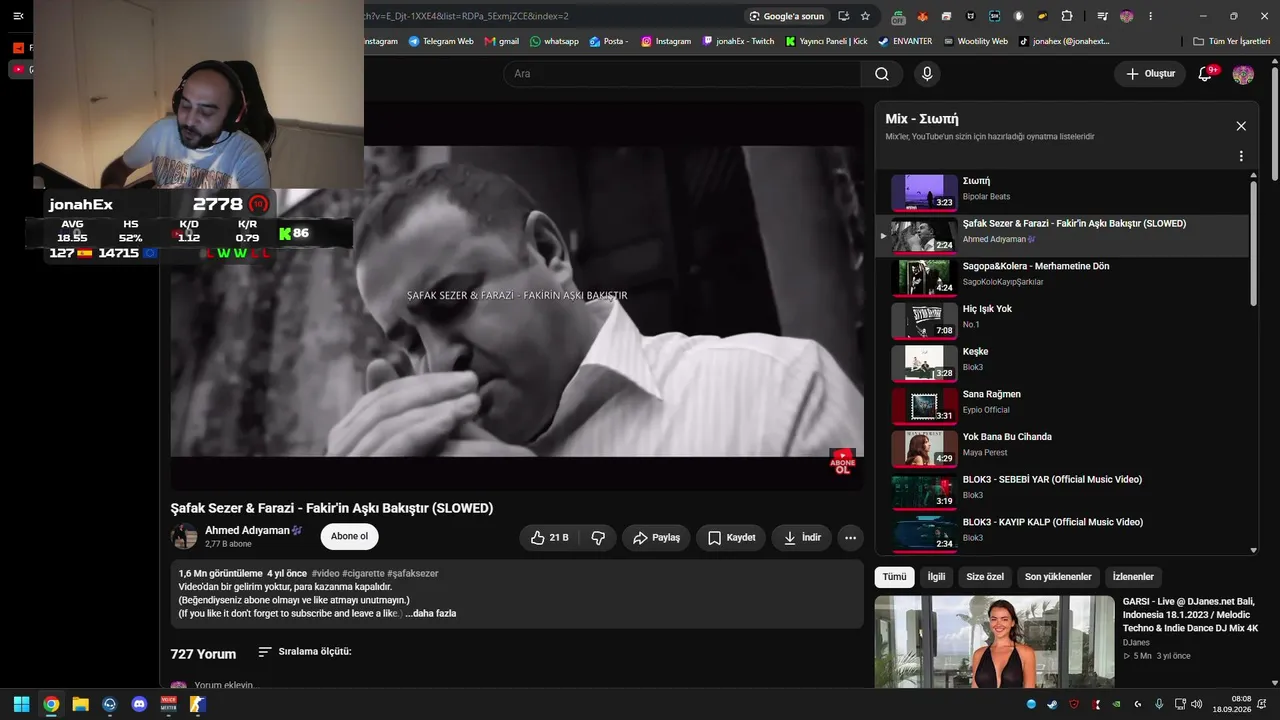
Task: Click the ABONE OL watermark on video
Action: [842, 461]
